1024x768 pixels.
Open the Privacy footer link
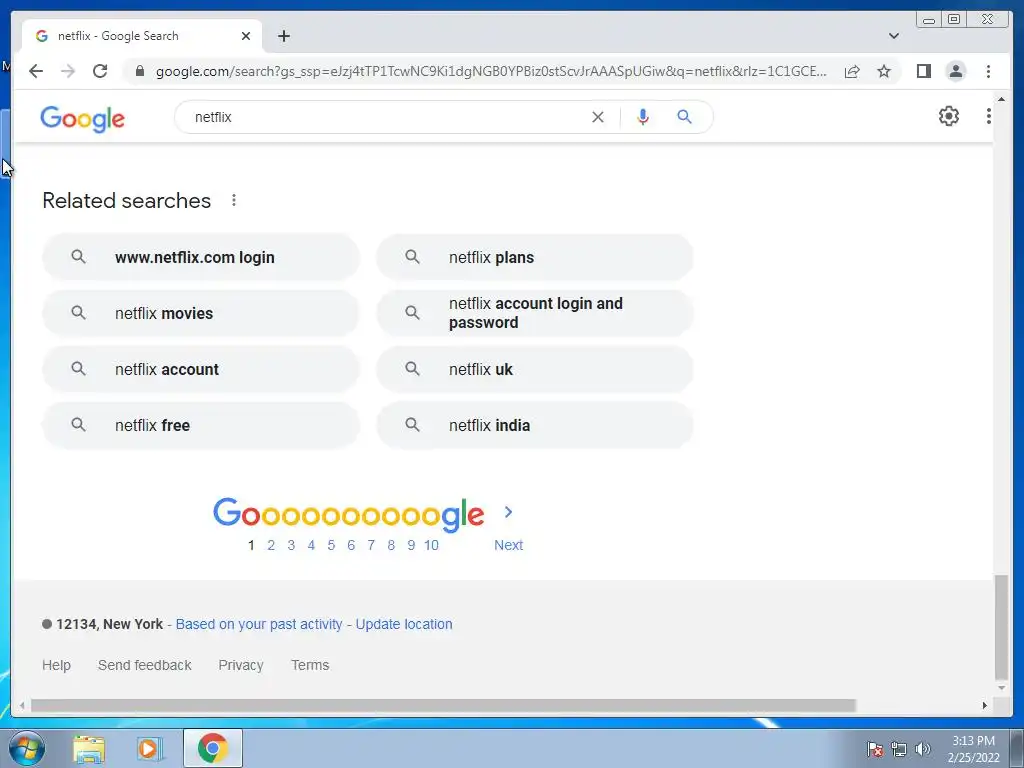[241, 665]
